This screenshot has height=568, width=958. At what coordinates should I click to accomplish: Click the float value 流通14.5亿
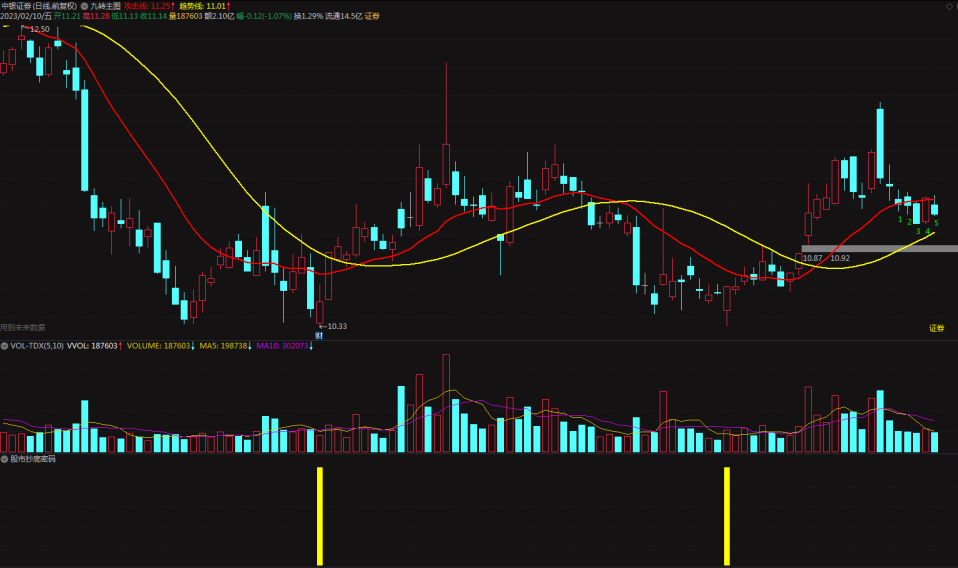[343, 16]
